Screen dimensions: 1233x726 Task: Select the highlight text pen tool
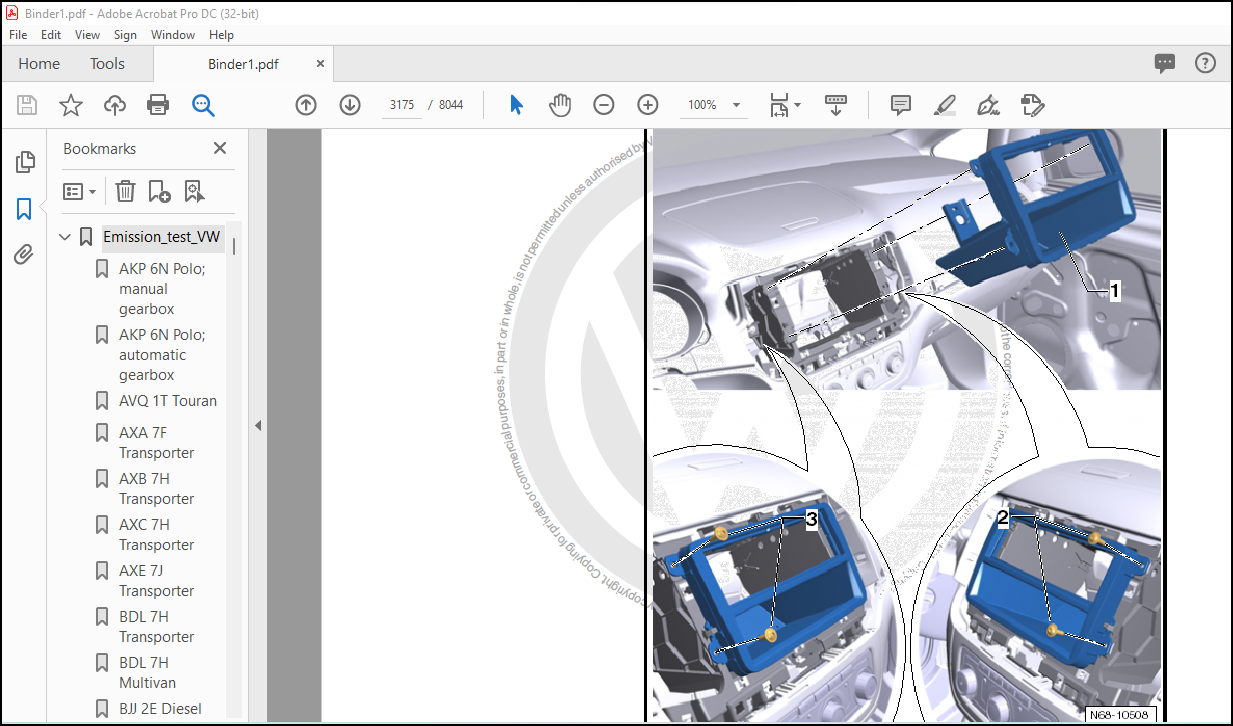[945, 105]
